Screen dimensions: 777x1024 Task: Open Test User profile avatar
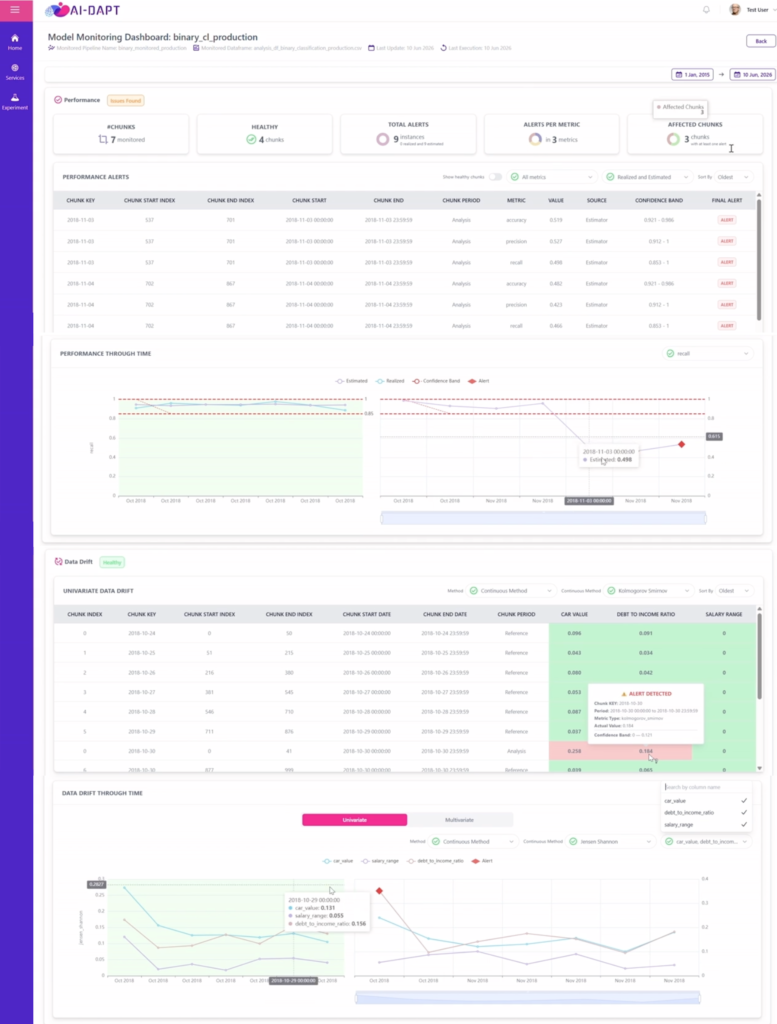click(x=735, y=10)
